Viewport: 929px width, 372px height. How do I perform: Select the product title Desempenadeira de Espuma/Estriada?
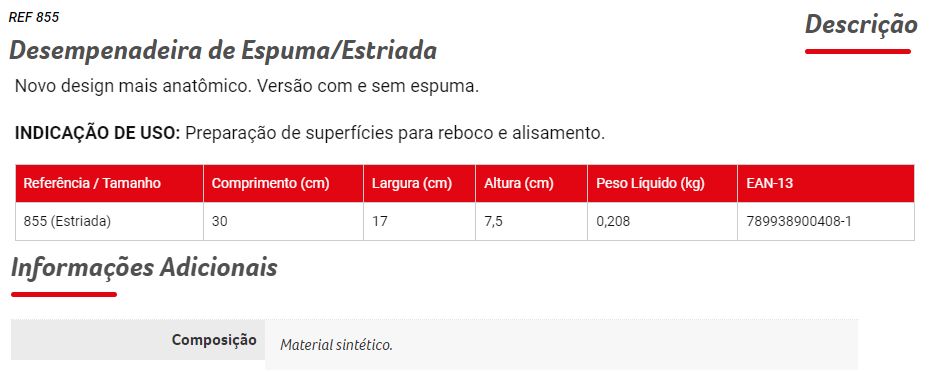[223, 52]
